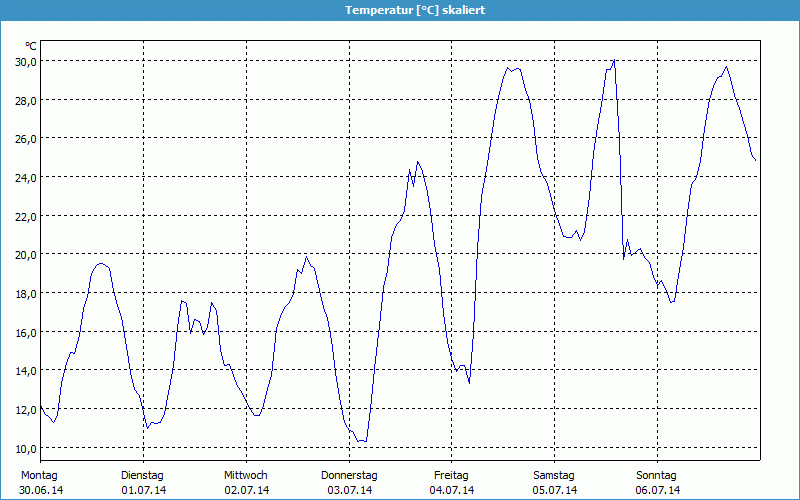The width and height of the screenshot is (800, 500).
Task: Click the 12,0 y-axis value
Action: click(25, 409)
